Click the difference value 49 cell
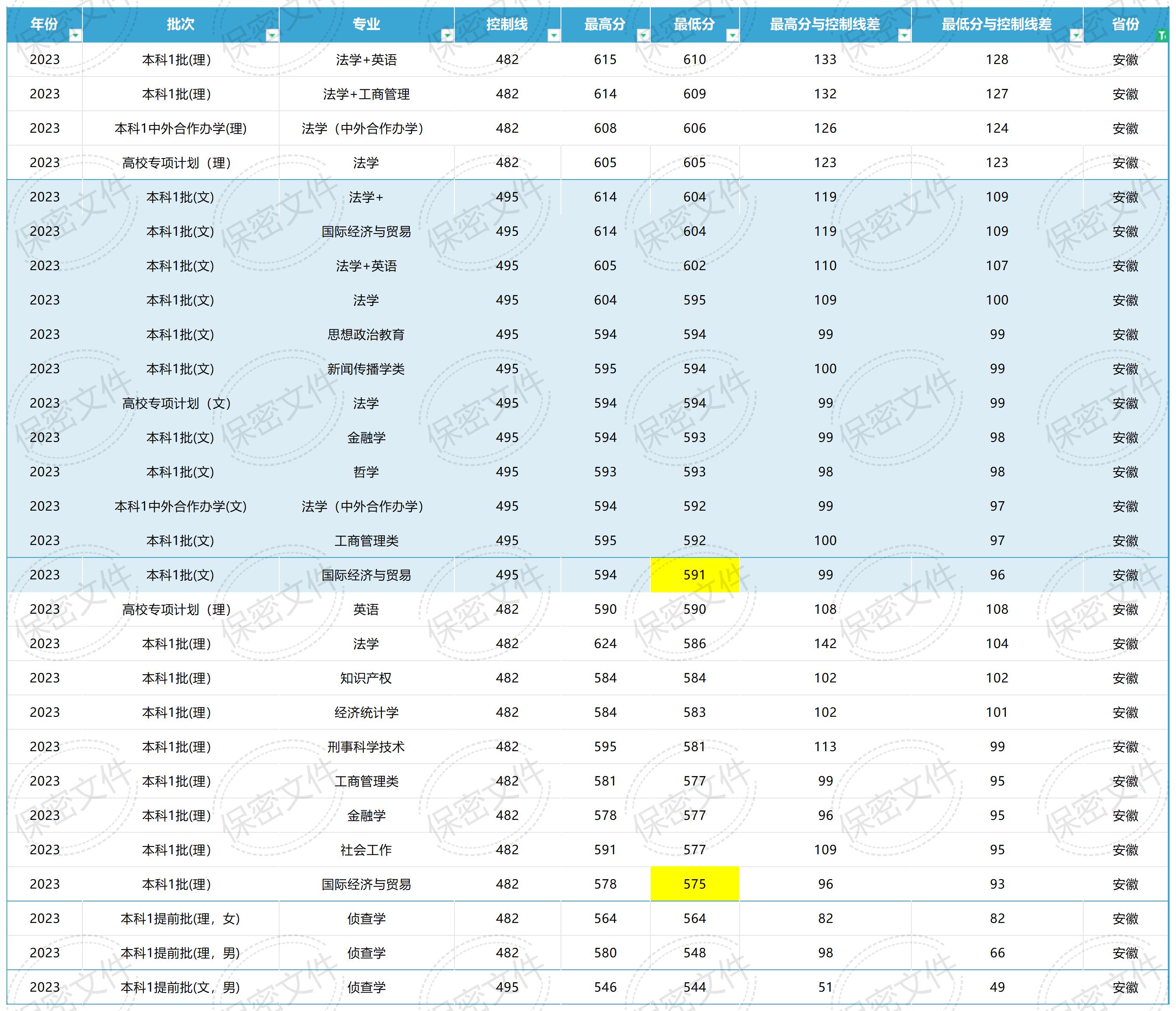Viewport: 1176px width, 1011px height. point(997,987)
